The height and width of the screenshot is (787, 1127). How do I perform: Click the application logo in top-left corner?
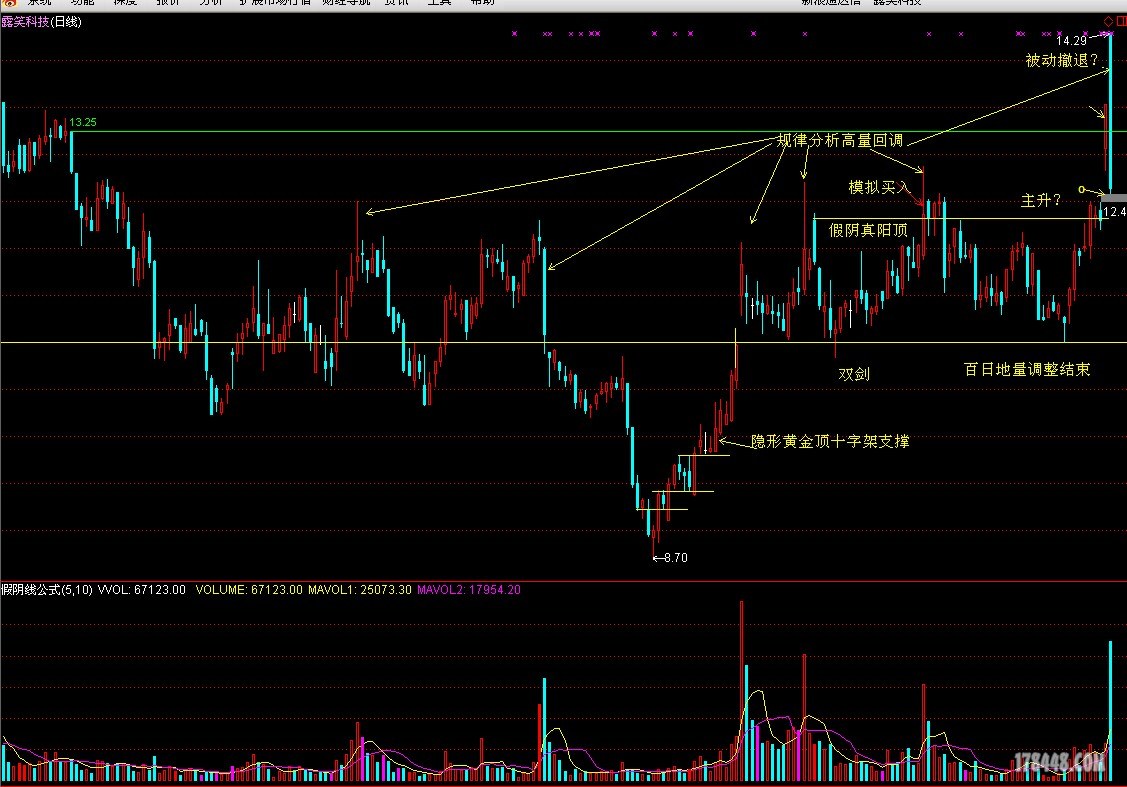8,2
